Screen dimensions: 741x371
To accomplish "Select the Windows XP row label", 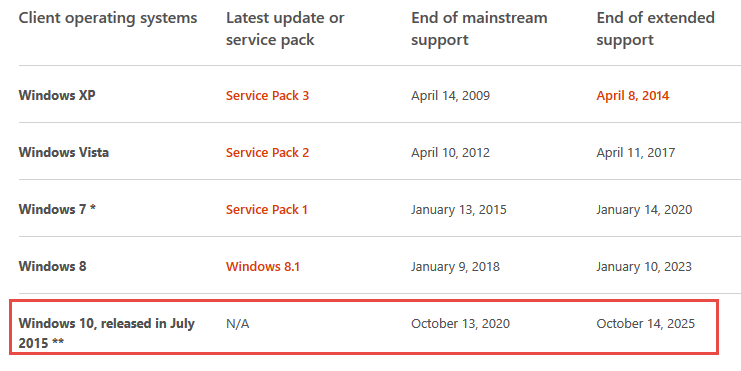I will coord(57,95).
